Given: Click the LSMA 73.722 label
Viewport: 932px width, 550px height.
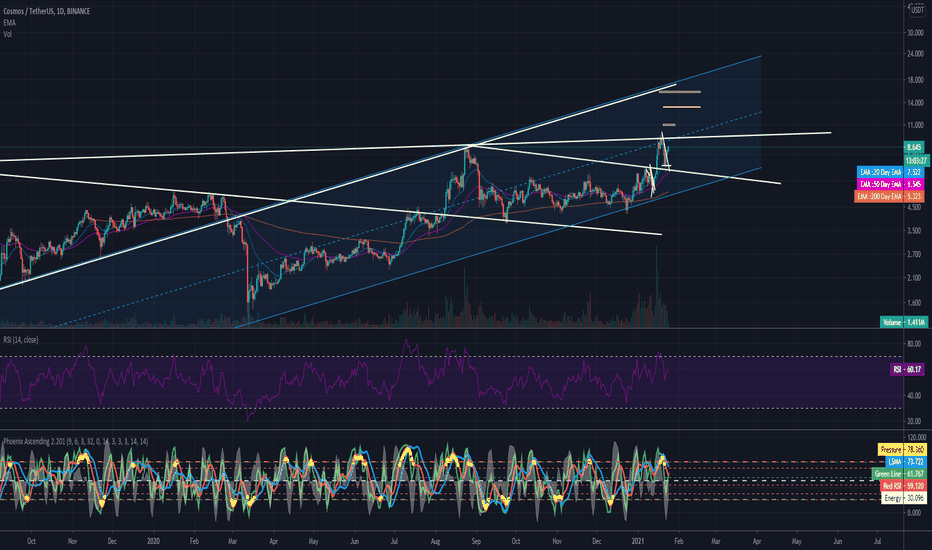Looking at the screenshot, I should (x=905, y=462).
